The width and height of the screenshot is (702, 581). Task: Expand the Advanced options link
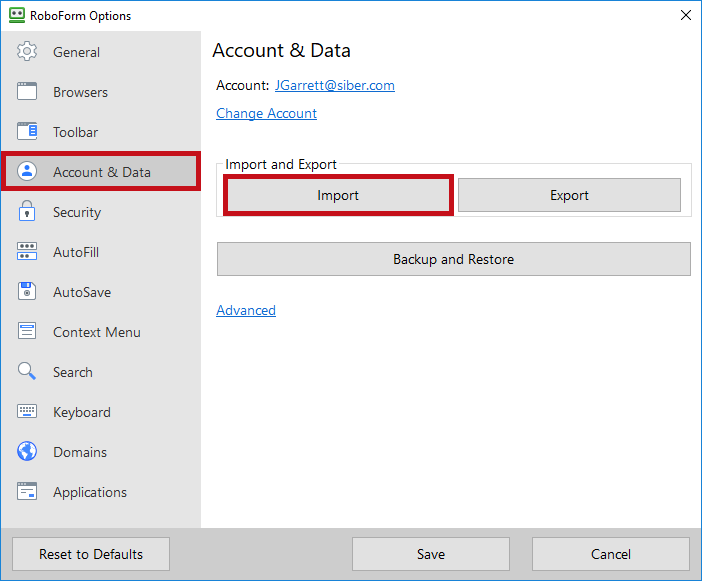pyautogui.click(x=246, y=311)
